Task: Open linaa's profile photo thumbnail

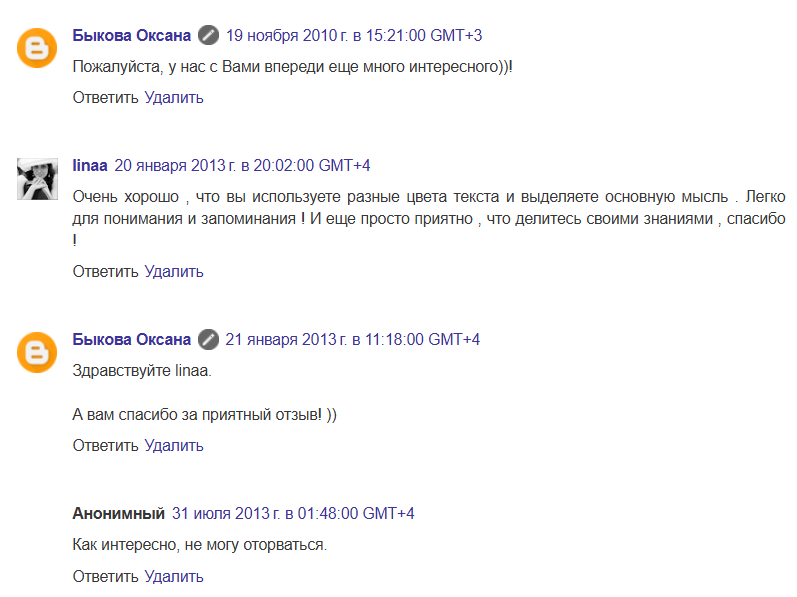Action: click(38, 179)
